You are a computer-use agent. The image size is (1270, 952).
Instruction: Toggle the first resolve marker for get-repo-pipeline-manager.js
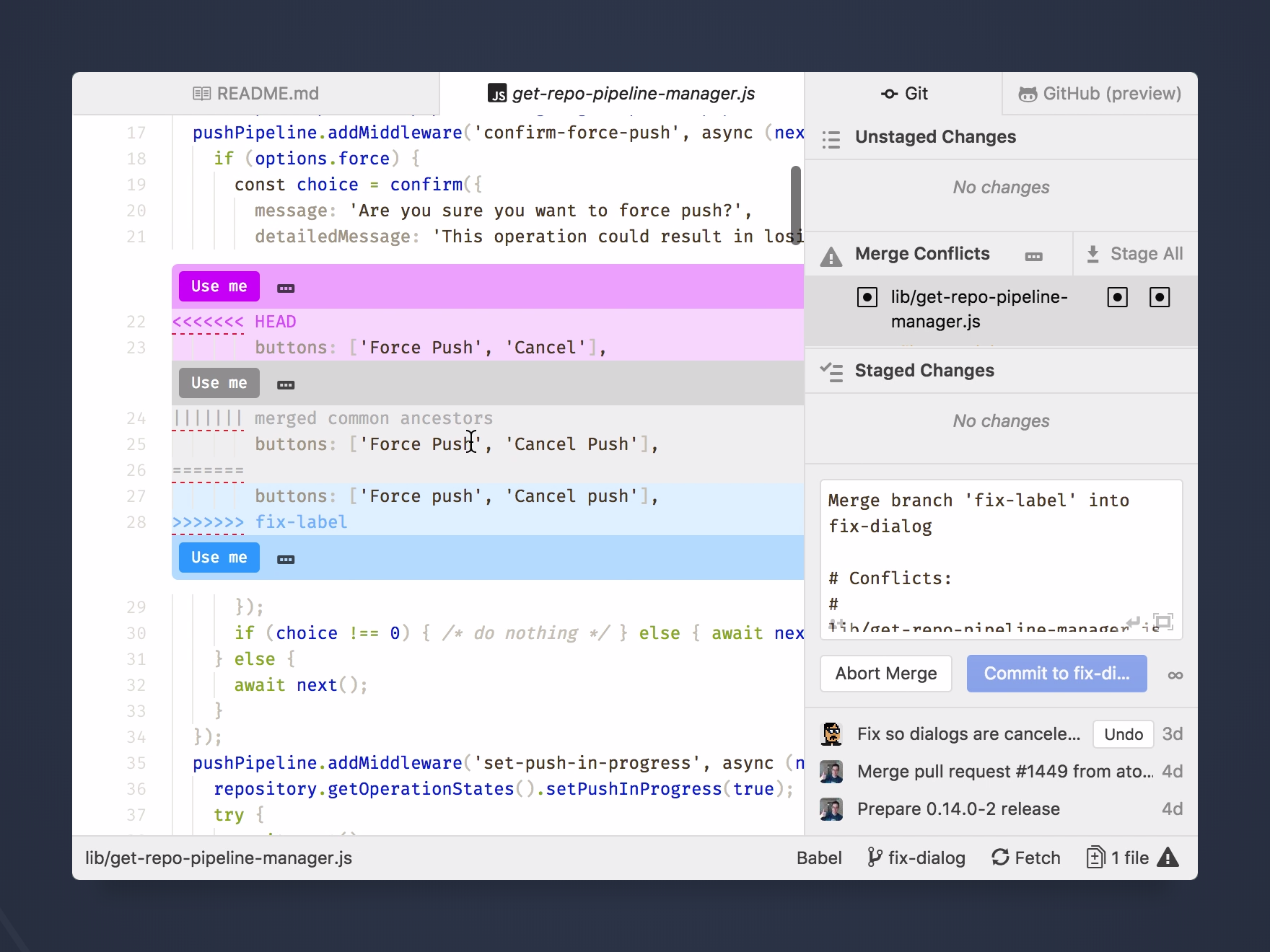867,297
